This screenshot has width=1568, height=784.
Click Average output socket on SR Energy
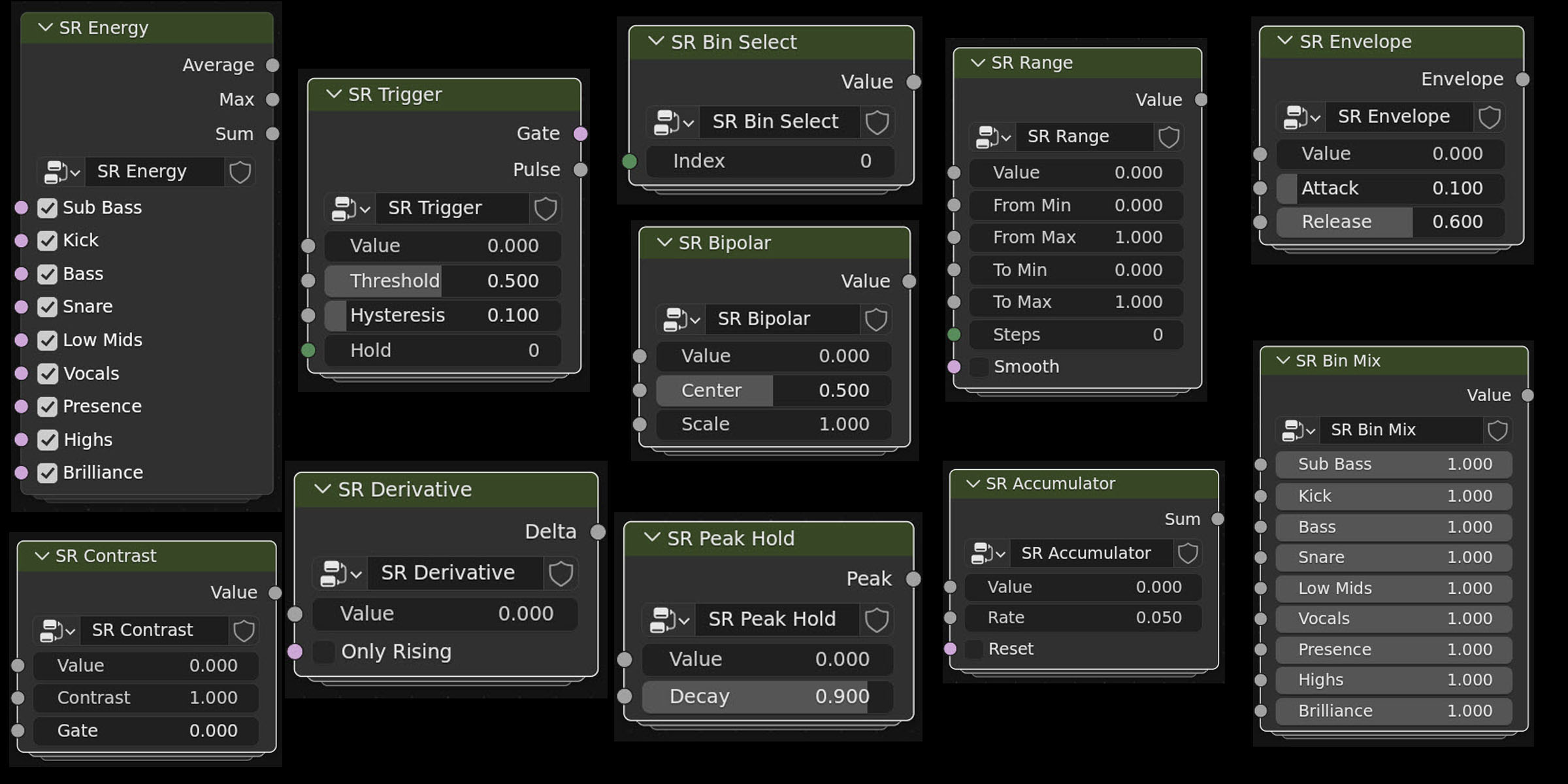(x=273, y=65)
